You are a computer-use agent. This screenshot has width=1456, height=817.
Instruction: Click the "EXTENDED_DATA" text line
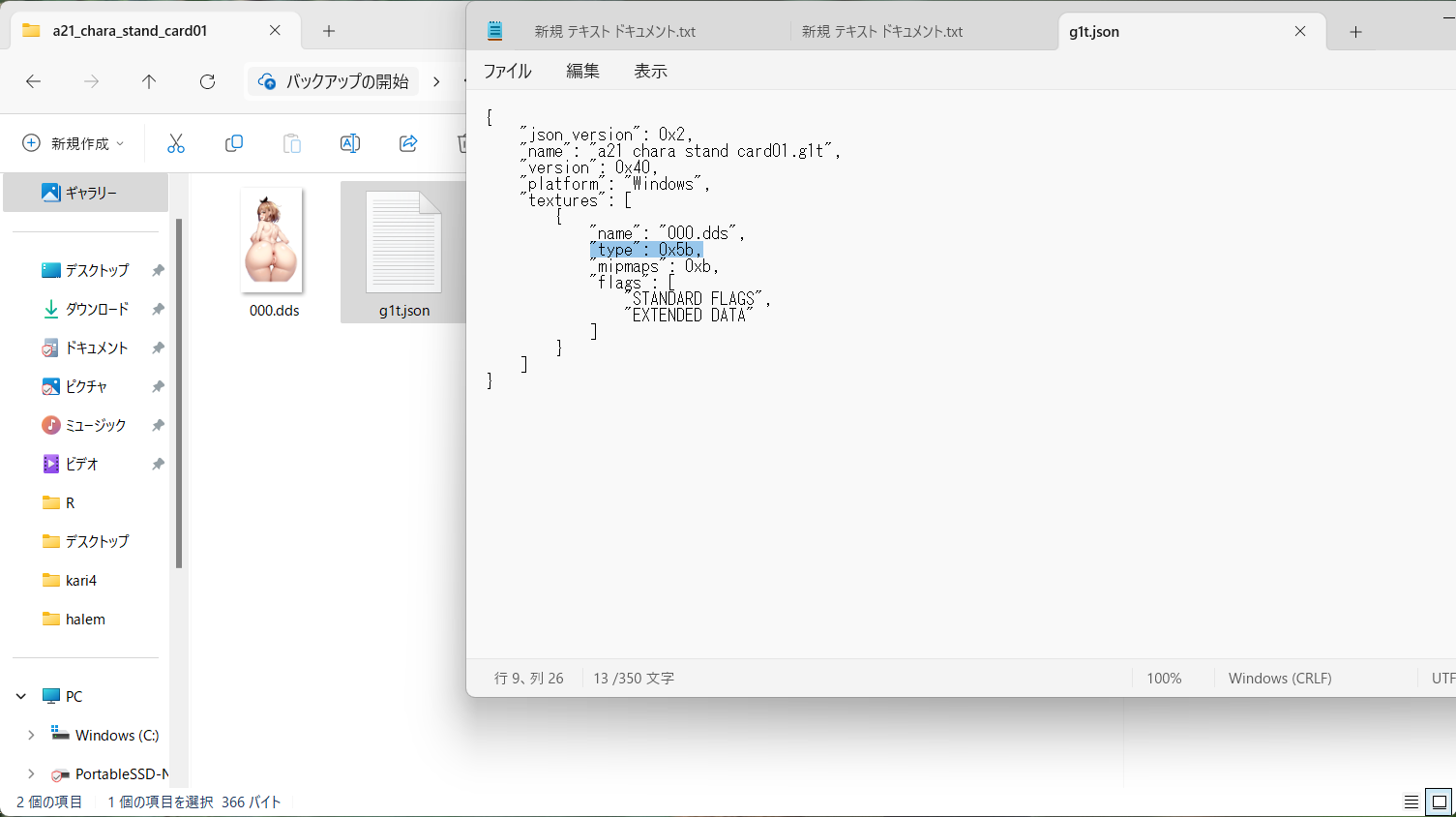click(689, 316)
